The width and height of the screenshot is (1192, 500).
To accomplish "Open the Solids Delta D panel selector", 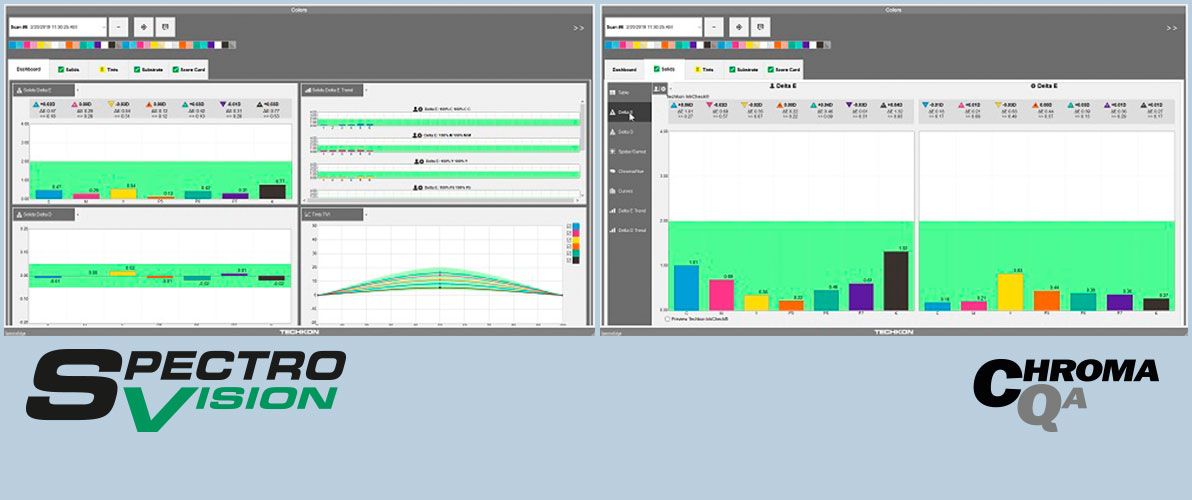I will click(46, 215).
